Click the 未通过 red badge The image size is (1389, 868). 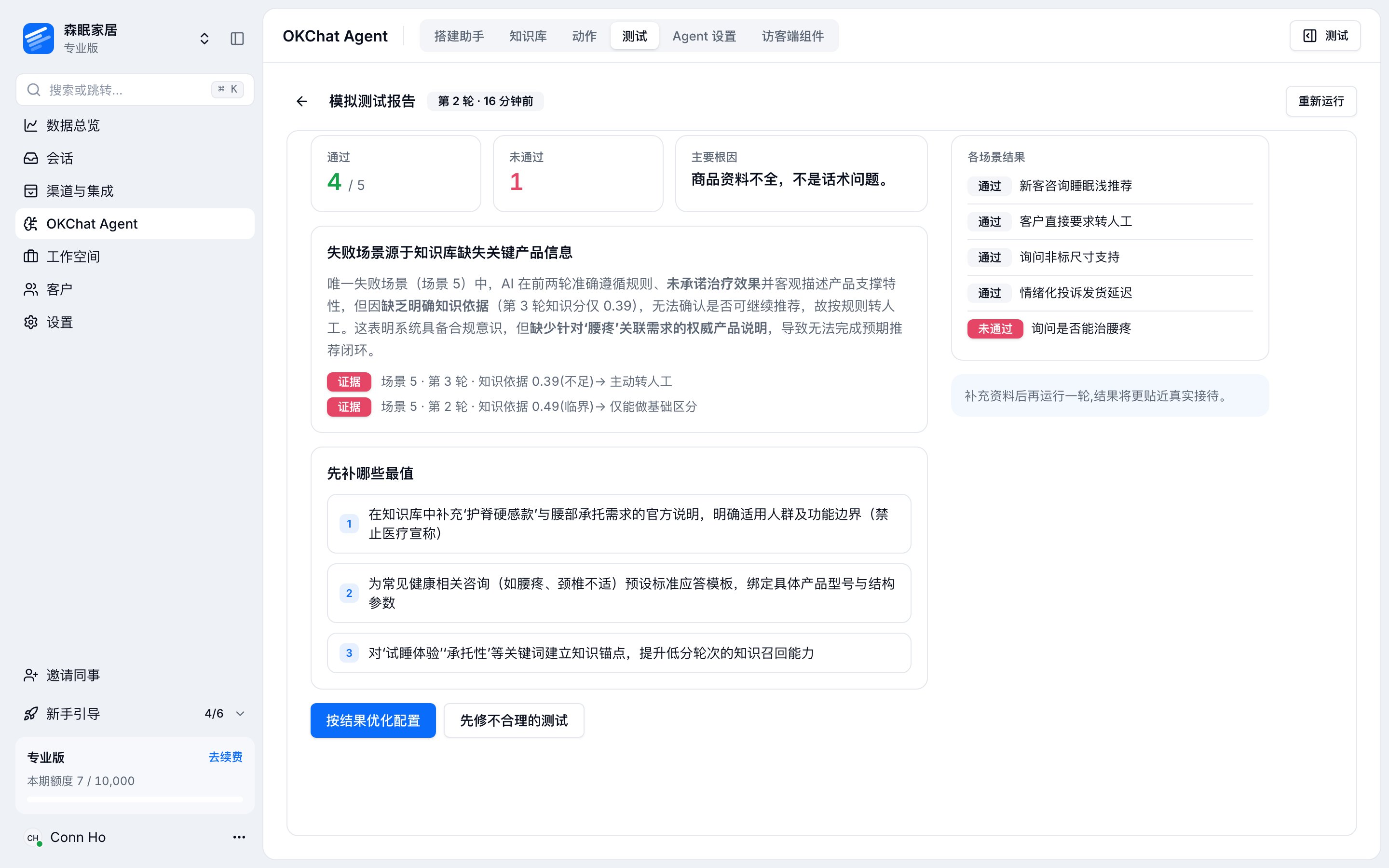tap(994, 329)
